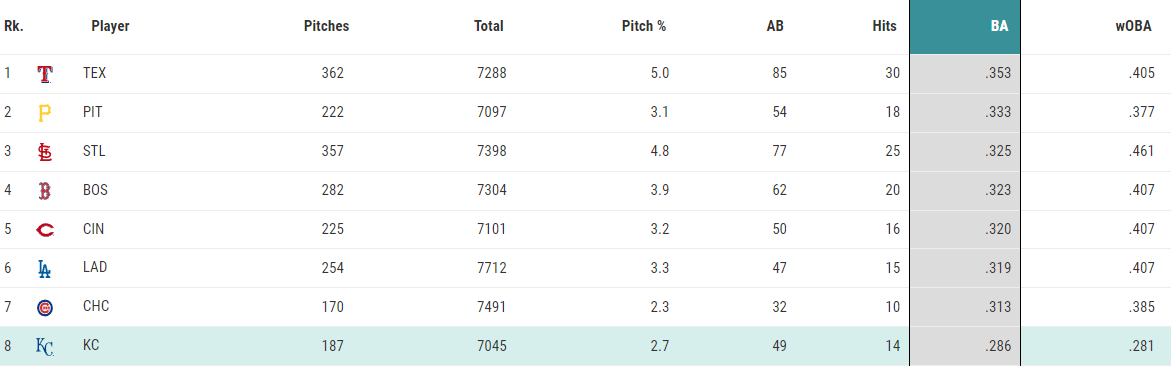Click the Los Angeles Dodgers logo

point(45,268)
